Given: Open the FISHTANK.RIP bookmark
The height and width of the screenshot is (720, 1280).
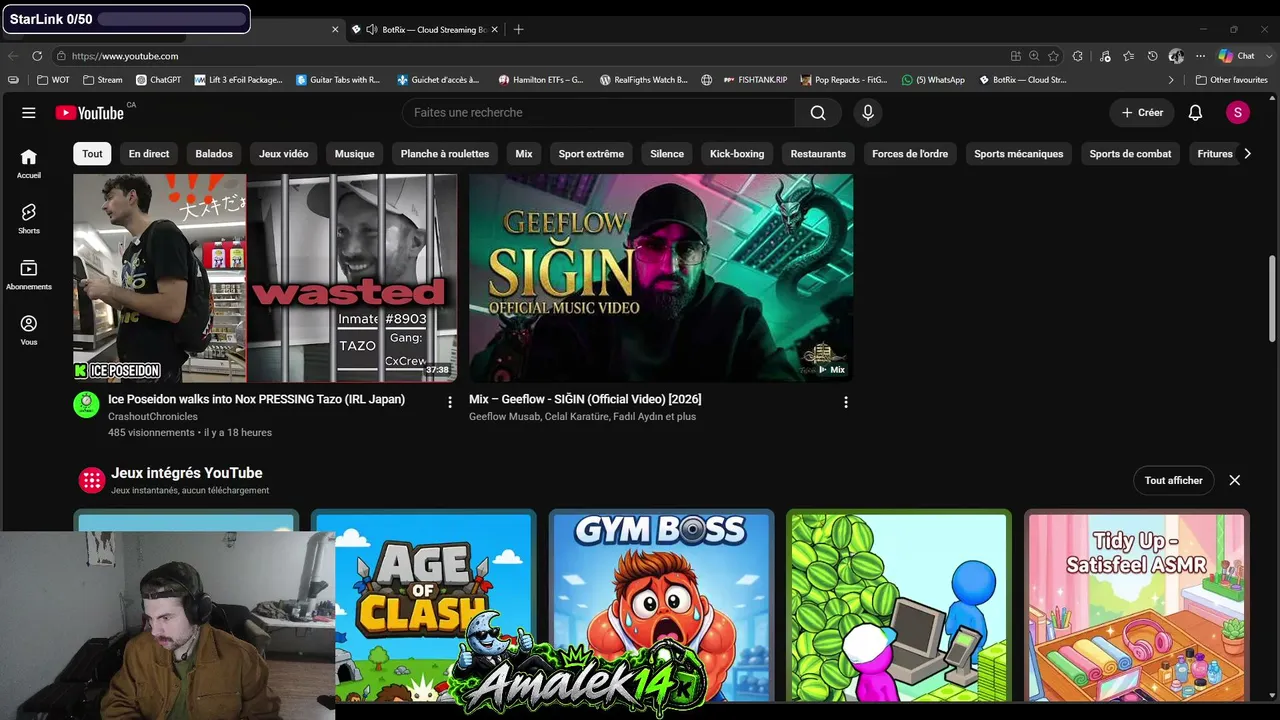Looking at the screenshot, I should click(756, 80).
